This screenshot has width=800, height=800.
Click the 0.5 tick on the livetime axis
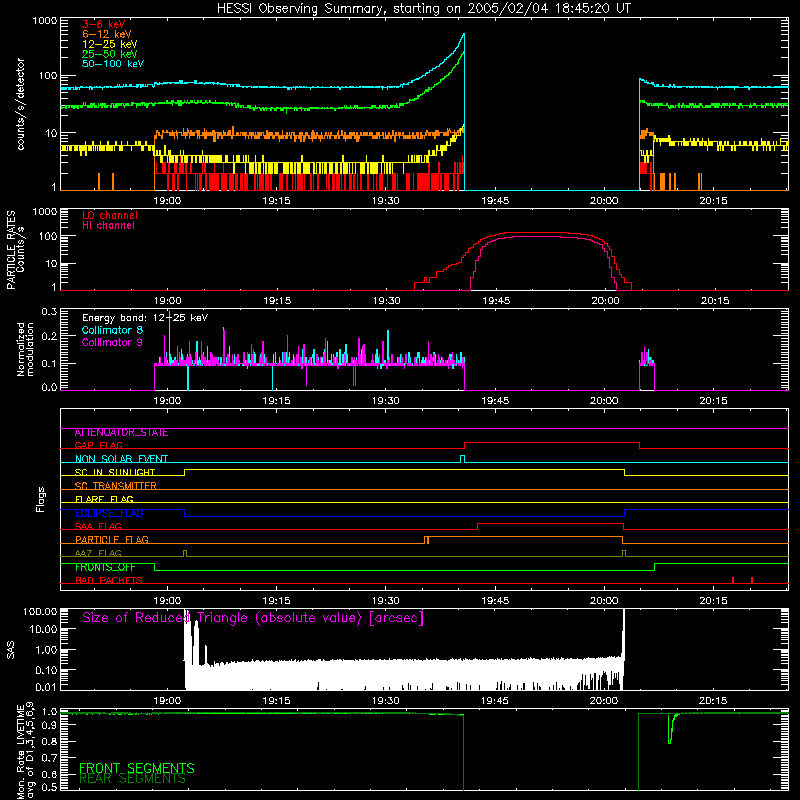[49, 787]
